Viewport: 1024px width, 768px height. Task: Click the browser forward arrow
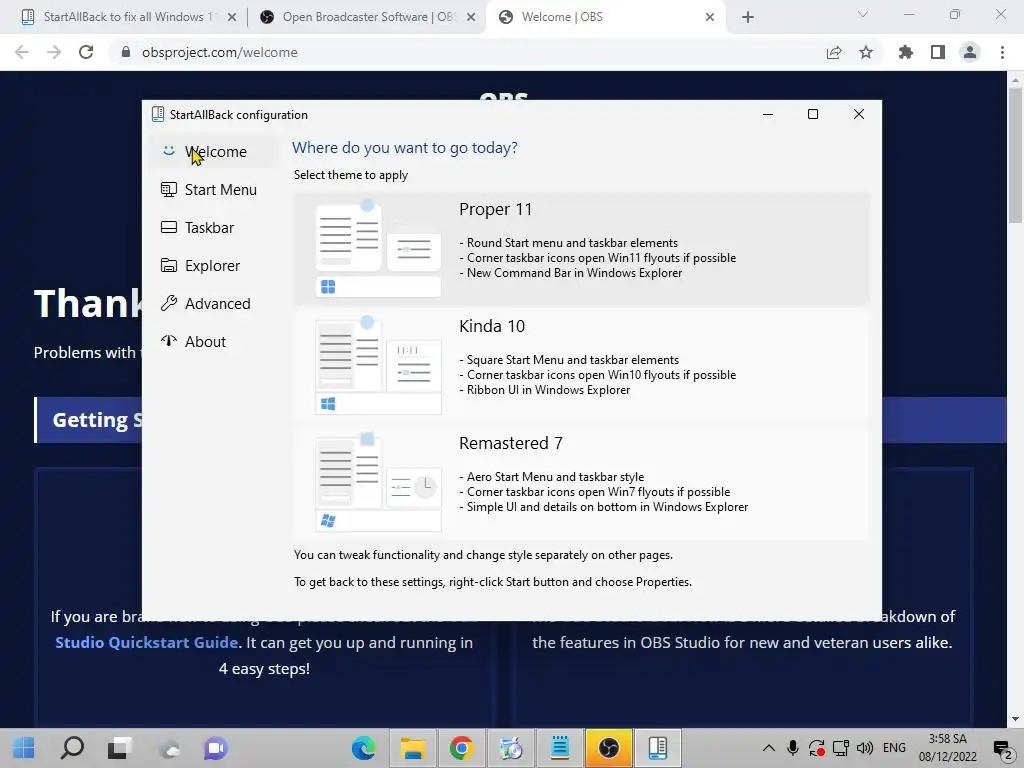pos(54,52)
